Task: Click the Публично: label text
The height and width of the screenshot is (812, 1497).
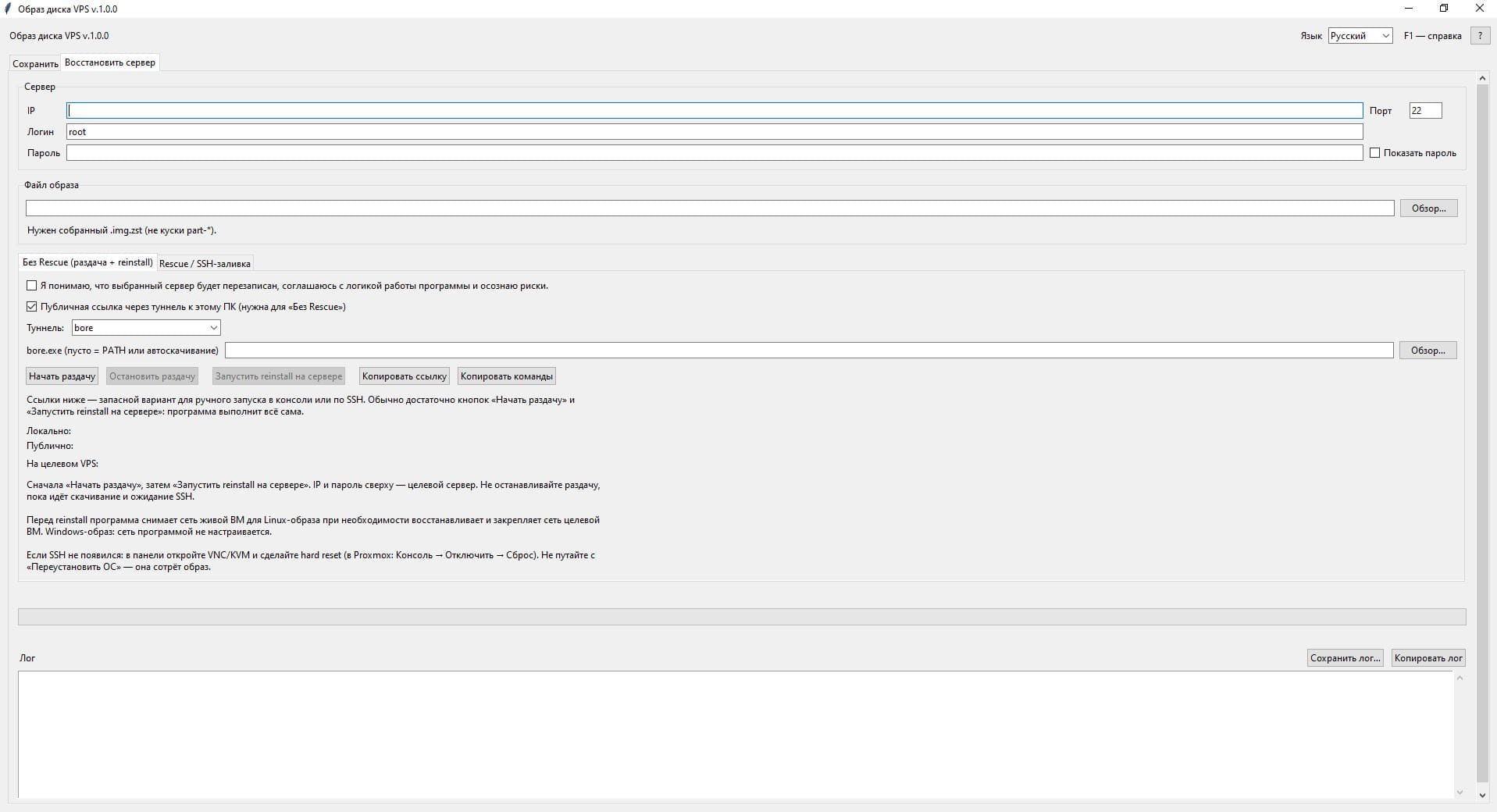Action: pos(50,446)
